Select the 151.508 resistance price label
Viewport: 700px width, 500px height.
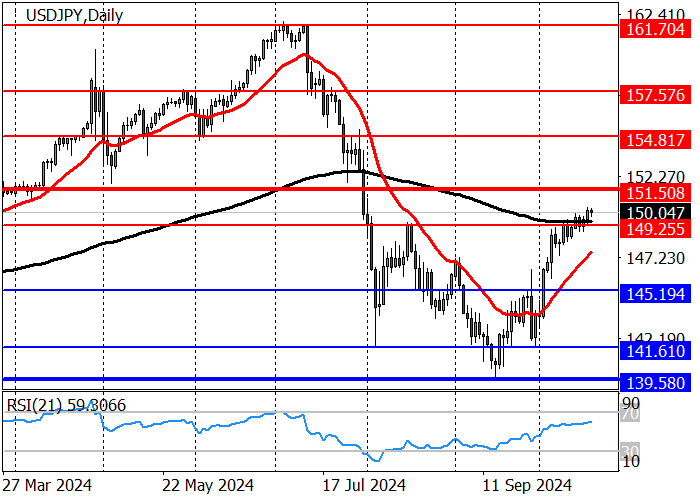point(655,193)
